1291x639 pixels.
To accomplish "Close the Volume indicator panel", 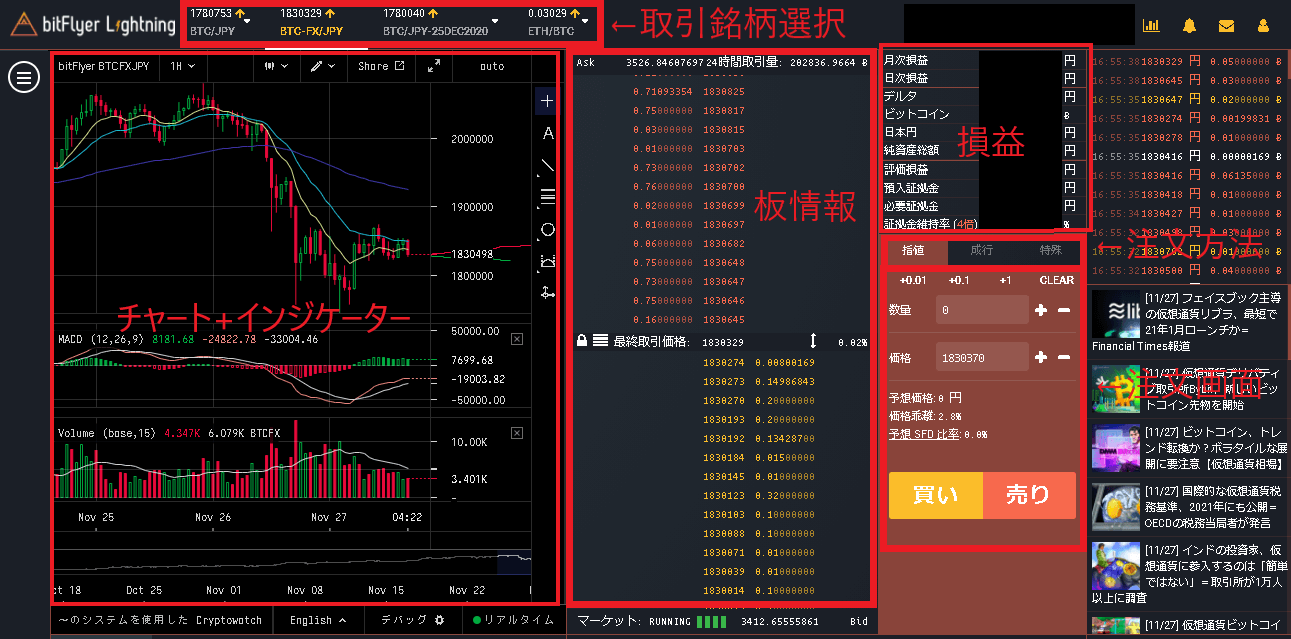I will pyautogui.click(x=517, y=433).
